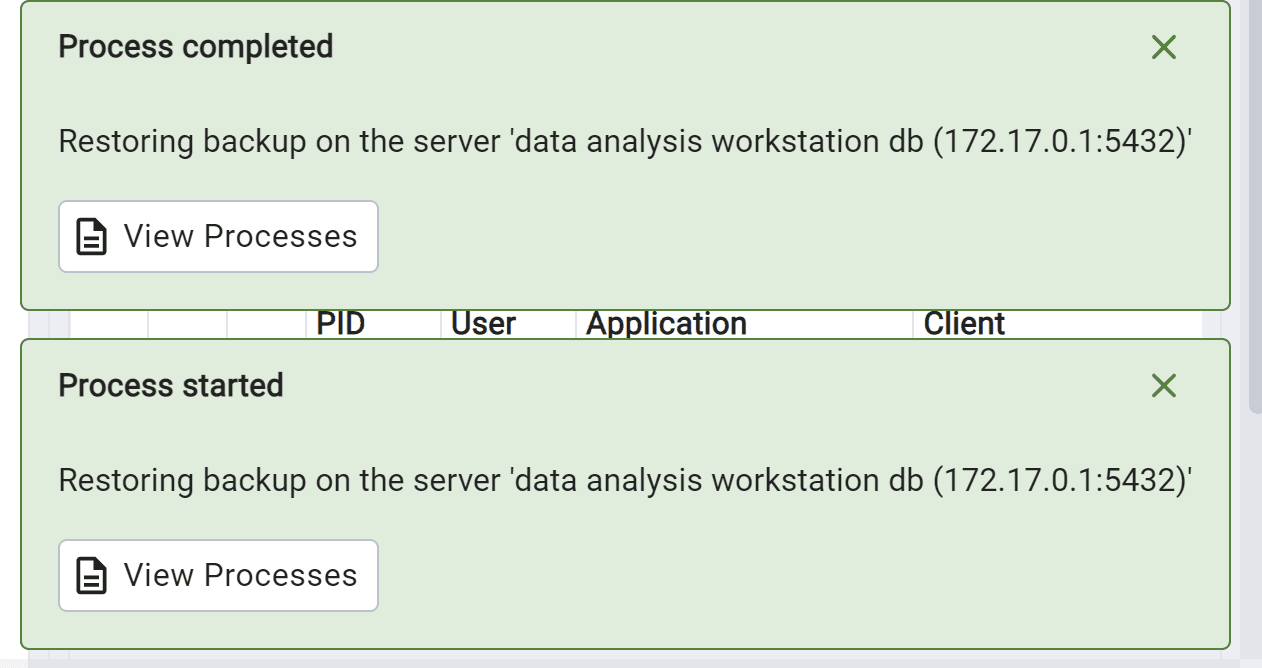This screenshot has height=668, width=1262.
Task: Click the first empty table header cell
Action: pyautogui.click(x=109, y=324)
